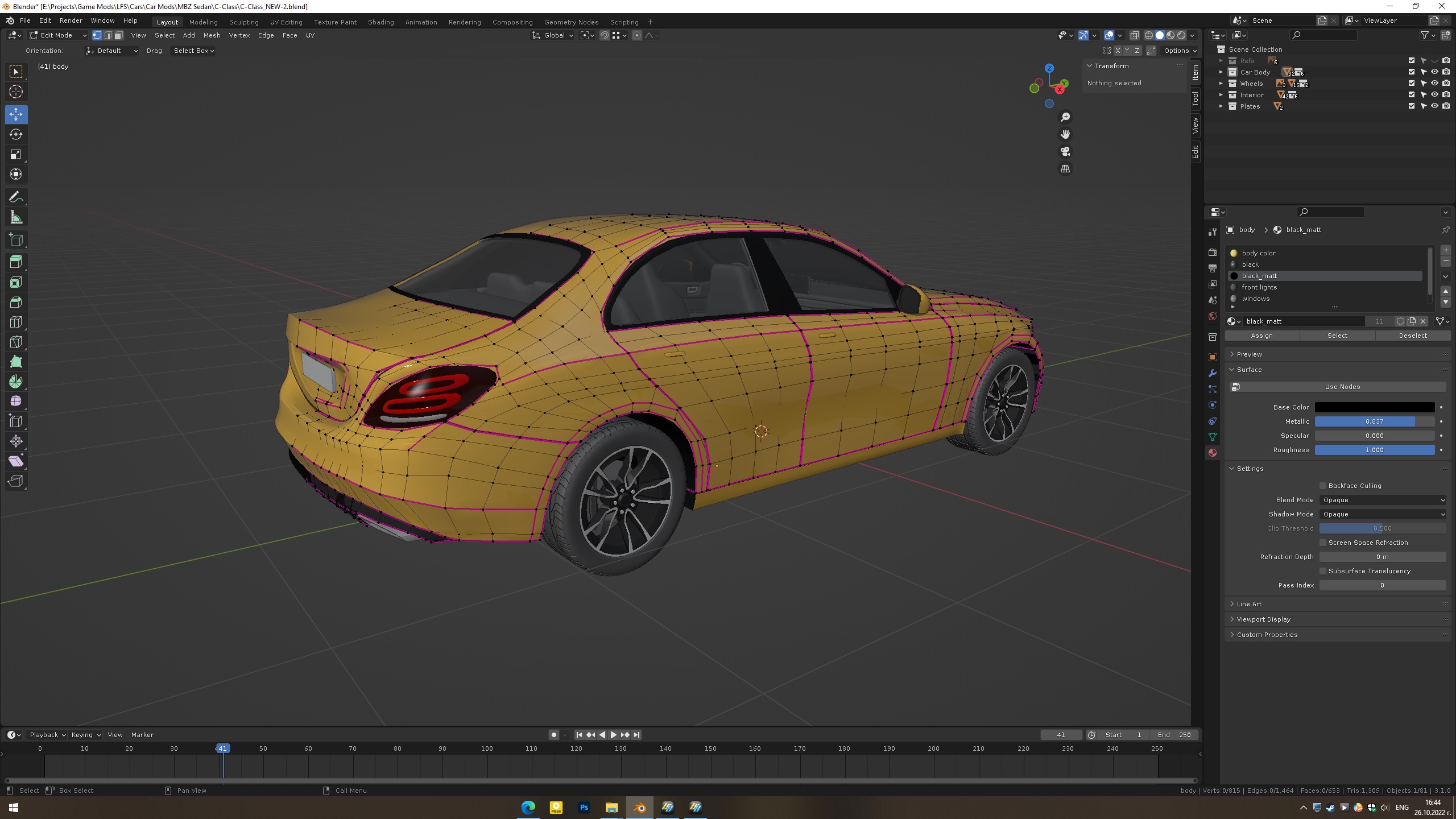Select the front lights material slot
The height and width of the screenshot is (819, 1456).
pos(1259,287)
